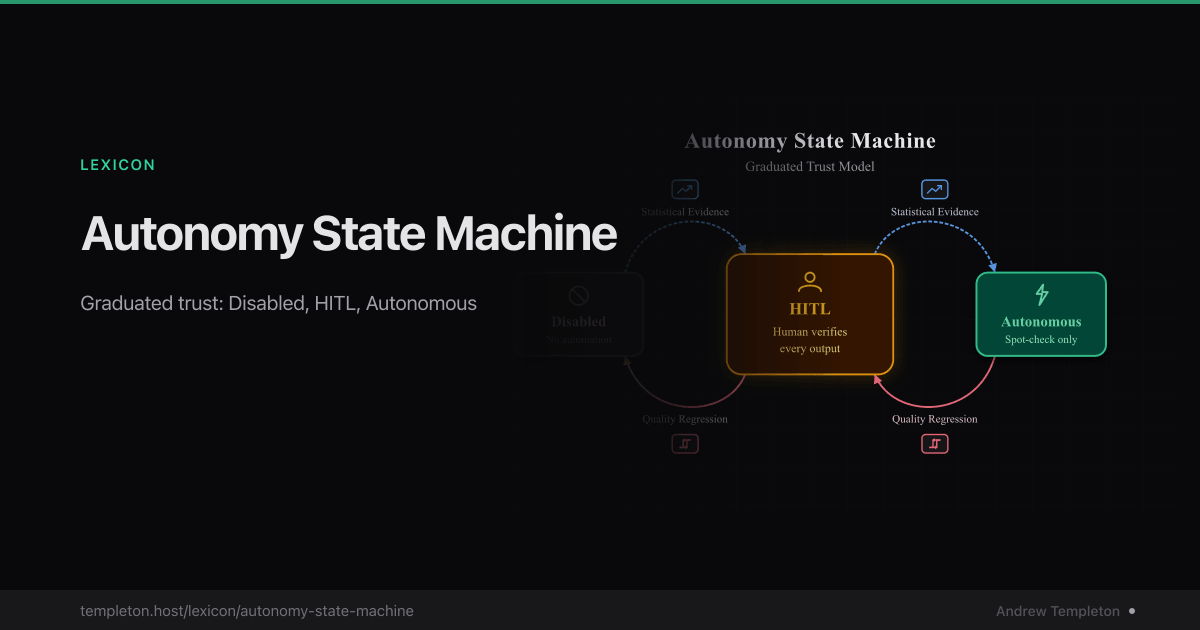This screenshot has width=1200, height=630.
Task: Click the 'Graduated Trust Model' caption
Action: [810, 166]
